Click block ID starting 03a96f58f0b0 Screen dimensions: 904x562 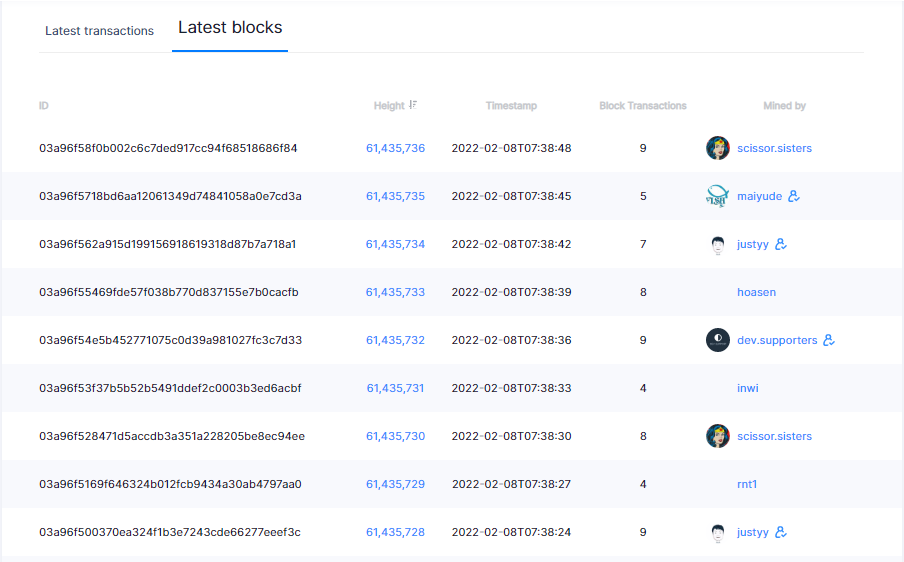coord(168,148)
